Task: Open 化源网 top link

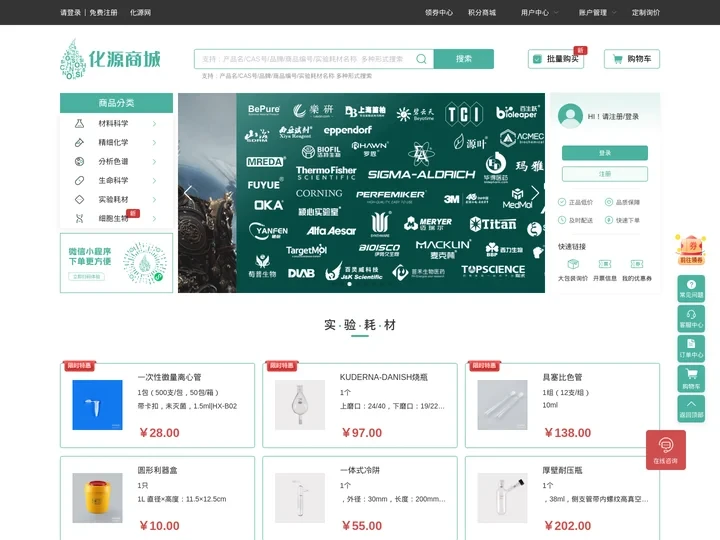Action: point(140,12)
